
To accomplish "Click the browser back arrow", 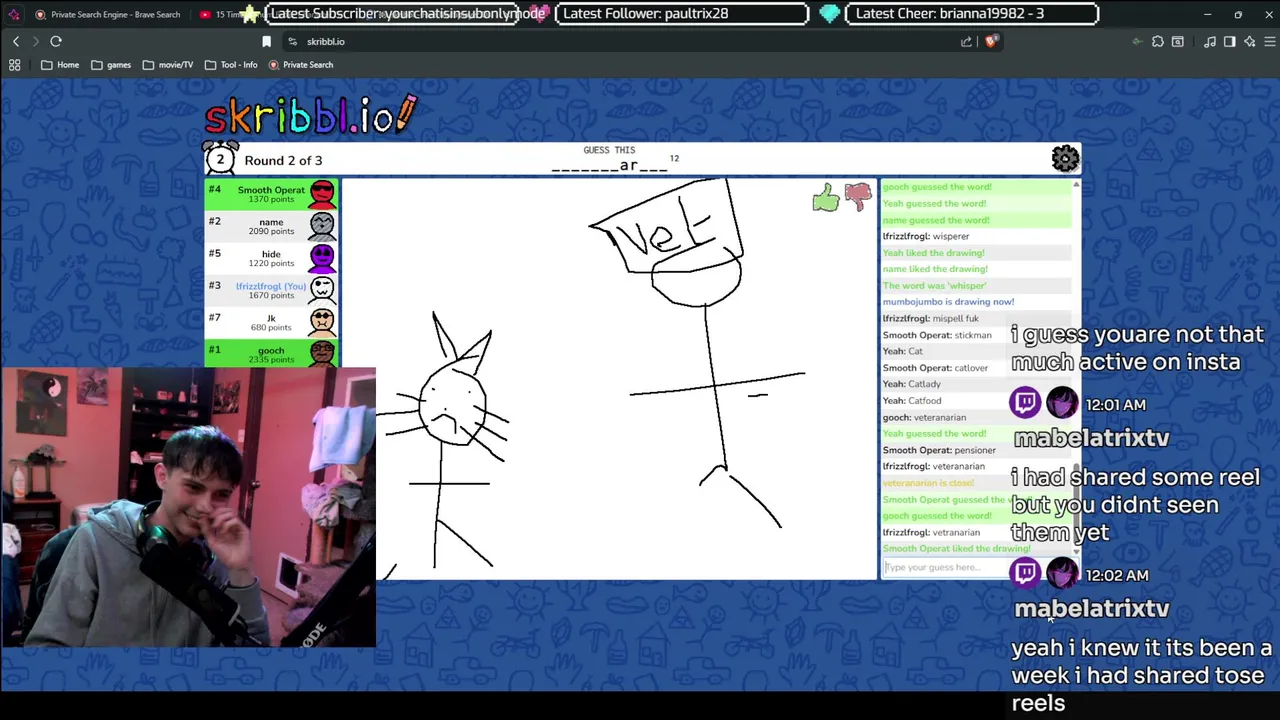I will click(x=16, y=41).
